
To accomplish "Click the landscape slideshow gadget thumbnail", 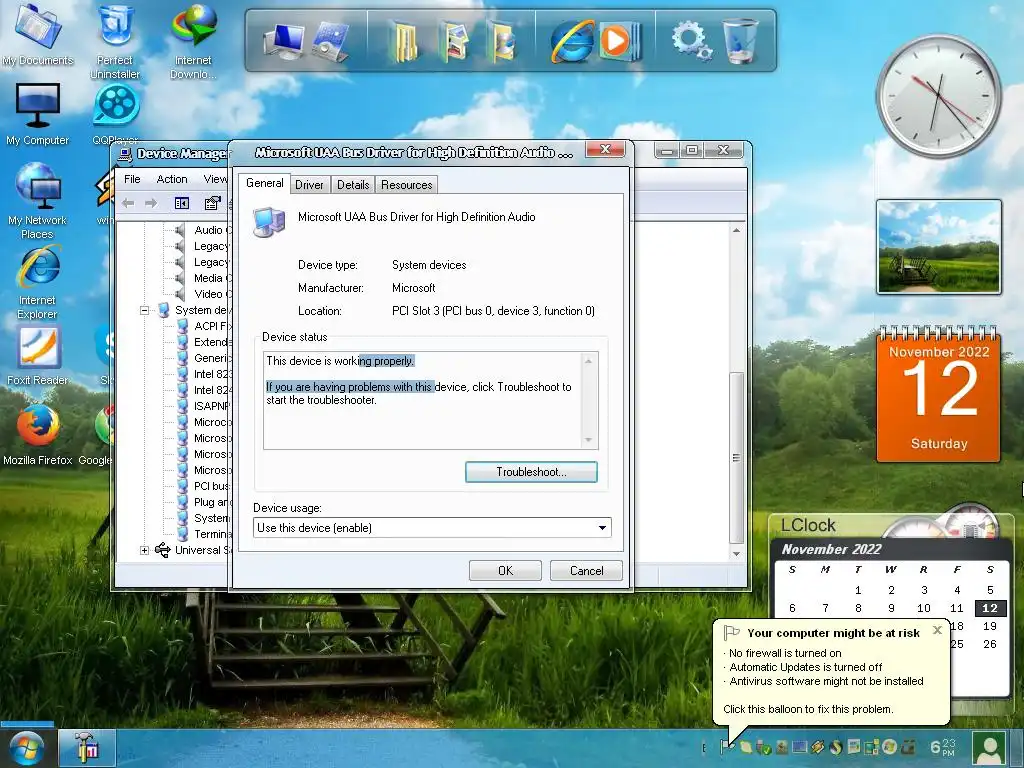I will 938,247.
